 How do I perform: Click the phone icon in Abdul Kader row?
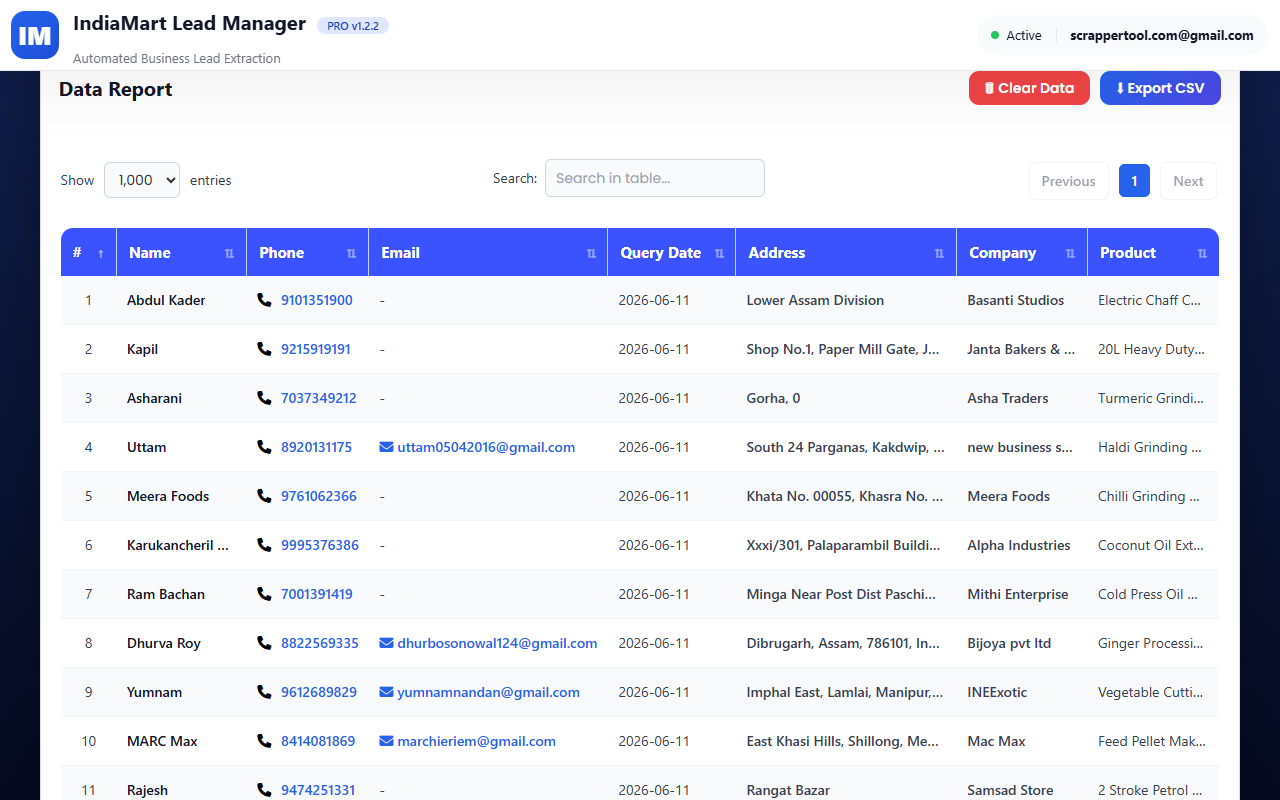pyautogui.click(x=264, y=300)
